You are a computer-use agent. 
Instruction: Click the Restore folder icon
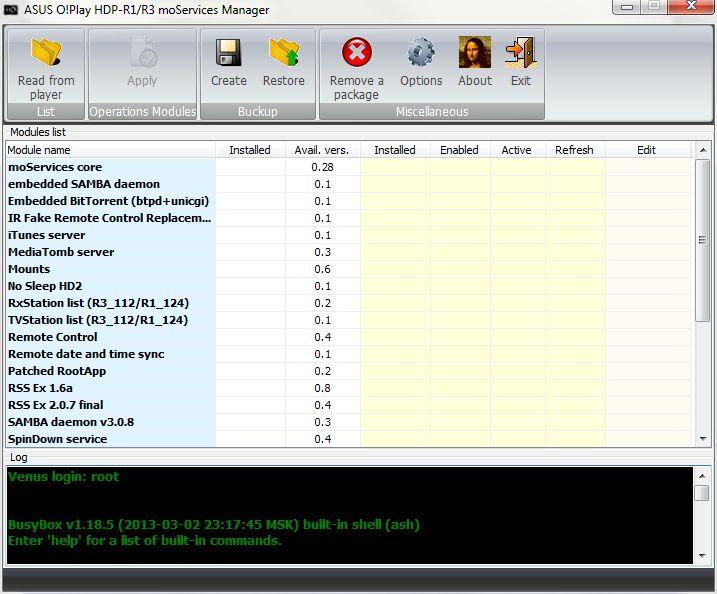click(284, 52)
